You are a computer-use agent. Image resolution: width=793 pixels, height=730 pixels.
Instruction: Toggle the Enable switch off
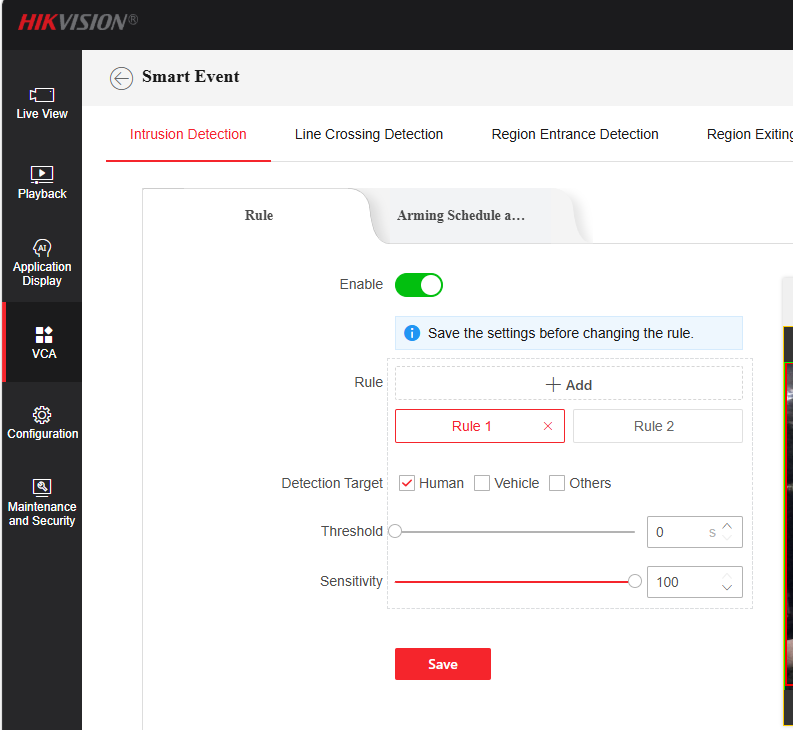(419, 285)
